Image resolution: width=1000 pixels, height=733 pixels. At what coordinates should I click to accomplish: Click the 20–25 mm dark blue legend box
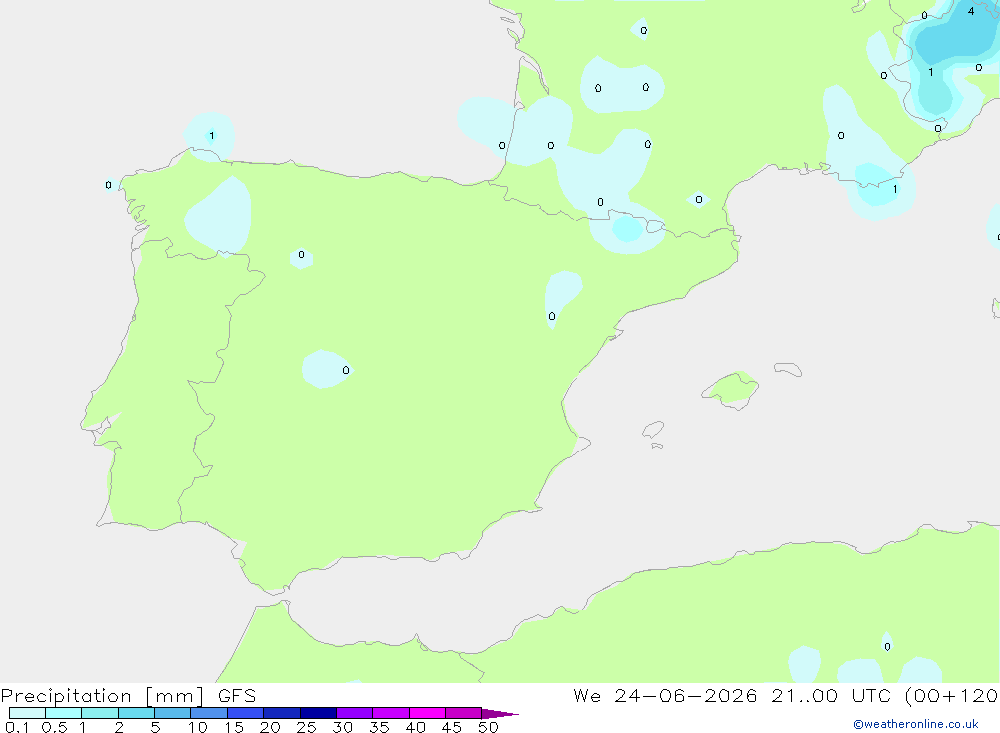pyautogui.click(x=282, y=713)
